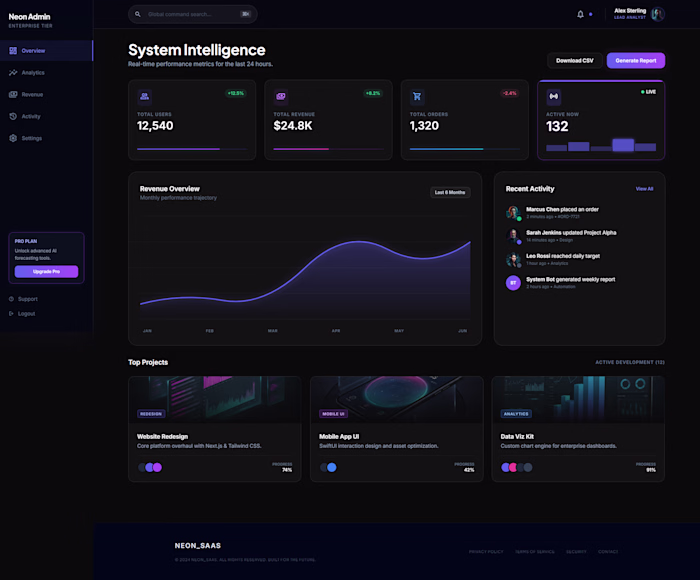
Task: Click 'Sarah Jenkins updated Project Alpha' entry
Action: click(580, 236)
